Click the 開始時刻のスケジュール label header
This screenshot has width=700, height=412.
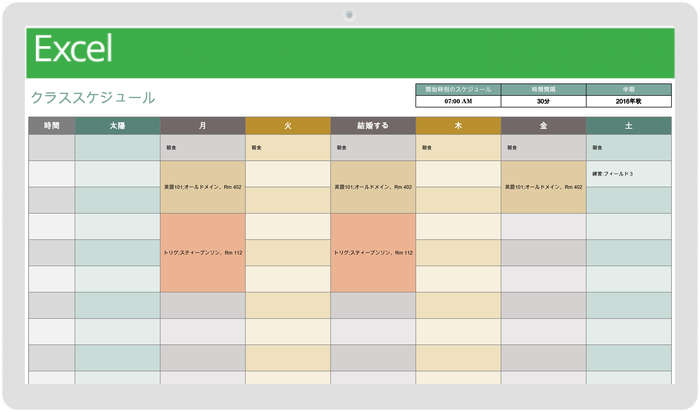(x=458, y=90)
